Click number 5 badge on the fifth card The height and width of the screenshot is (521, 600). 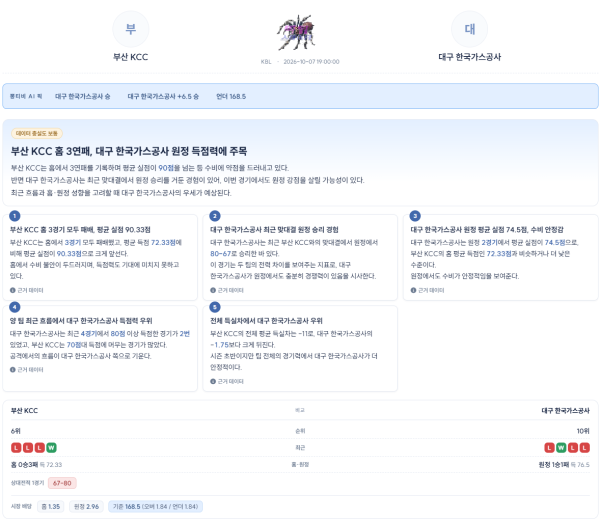coord(215,307)
